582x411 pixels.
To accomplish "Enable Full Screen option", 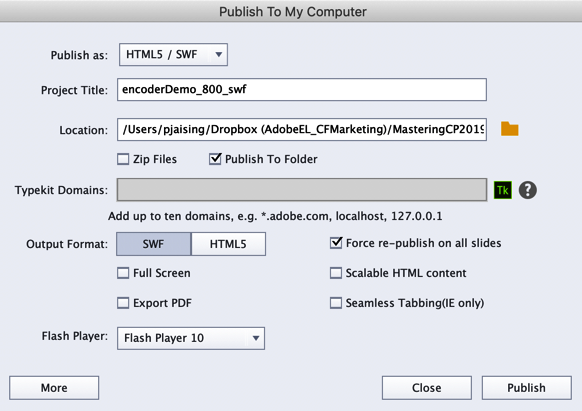I will 123,273.
